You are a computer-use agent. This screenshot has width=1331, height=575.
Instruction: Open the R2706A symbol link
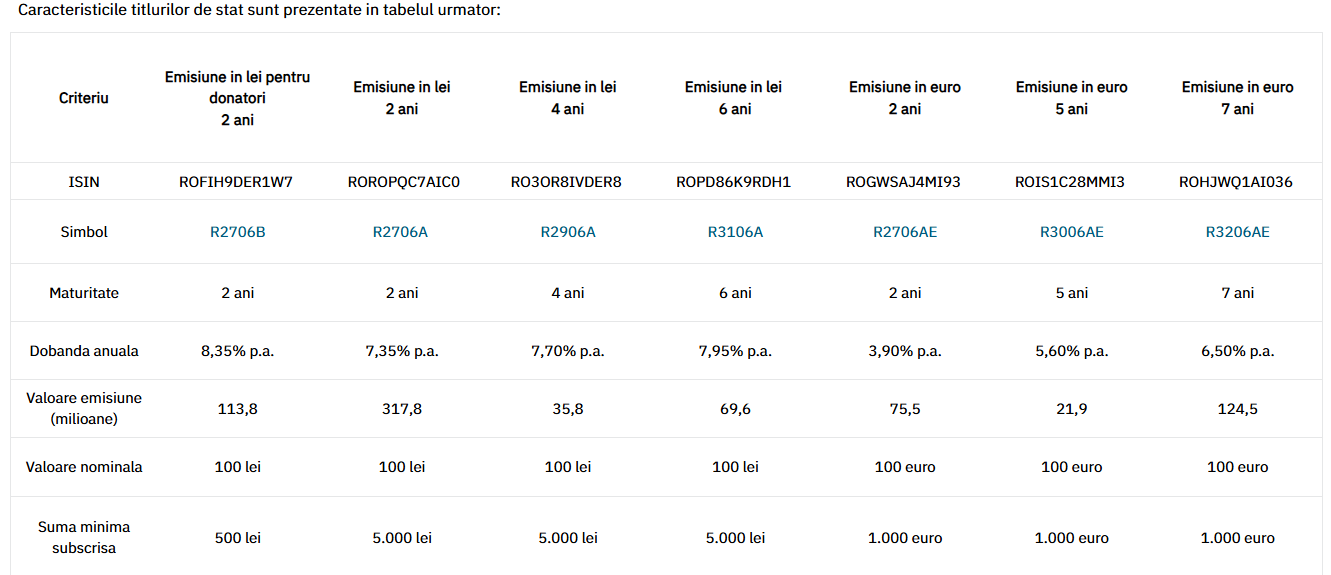[401, 232]
